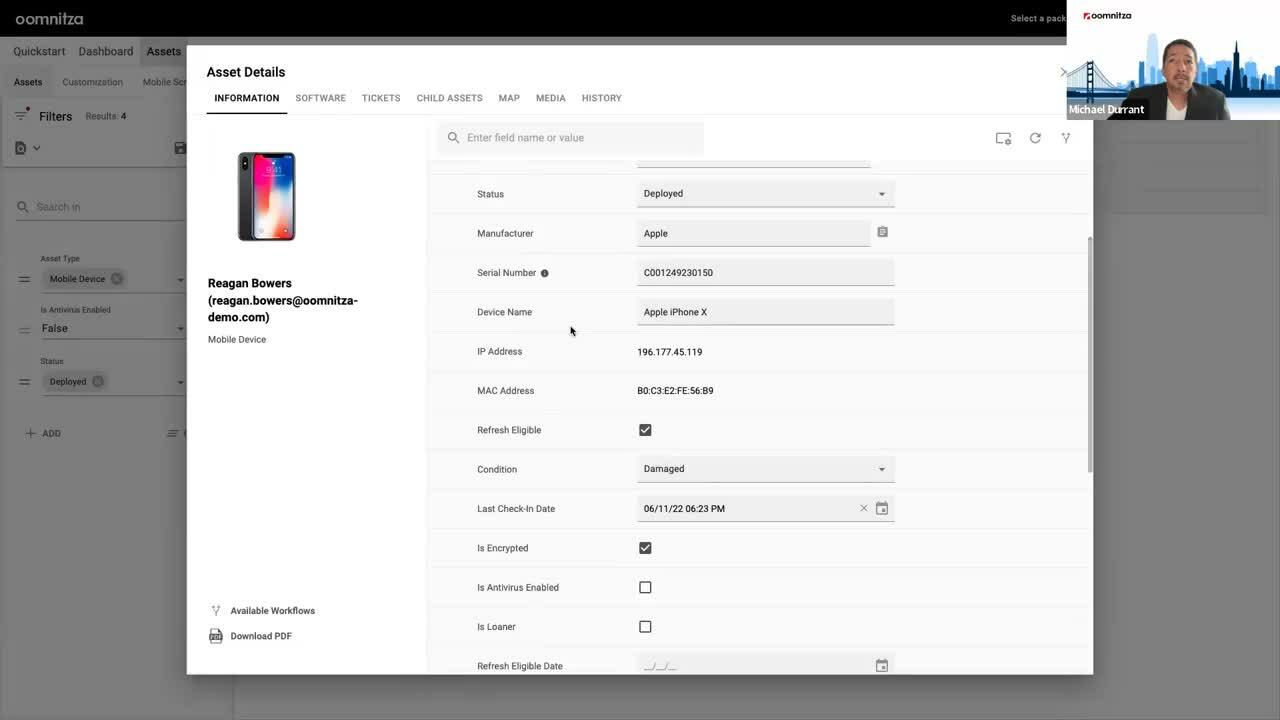This screenshot has width=1280, height=720.
Task: Click the iPhone X device thumbnail image
Action: tap(266, 197)
